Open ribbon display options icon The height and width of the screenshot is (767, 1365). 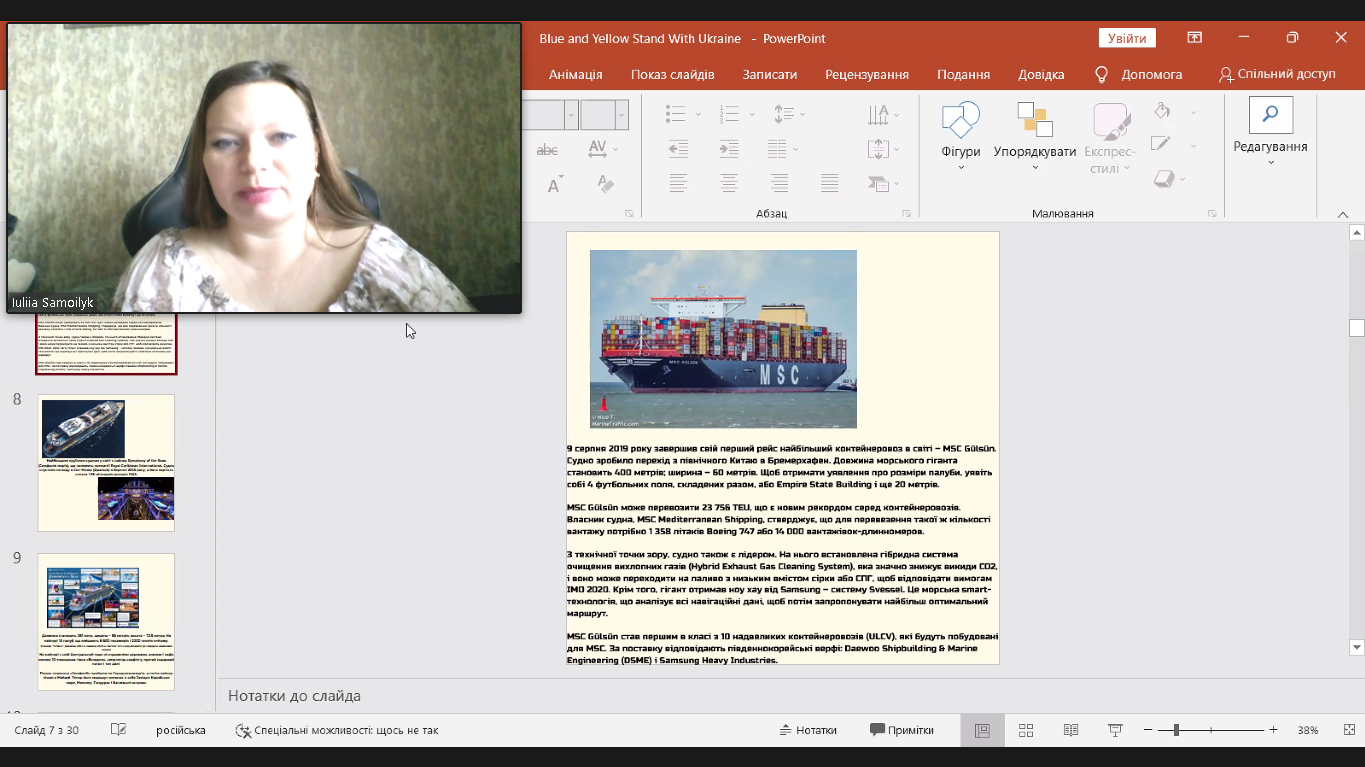point(1195,38)
